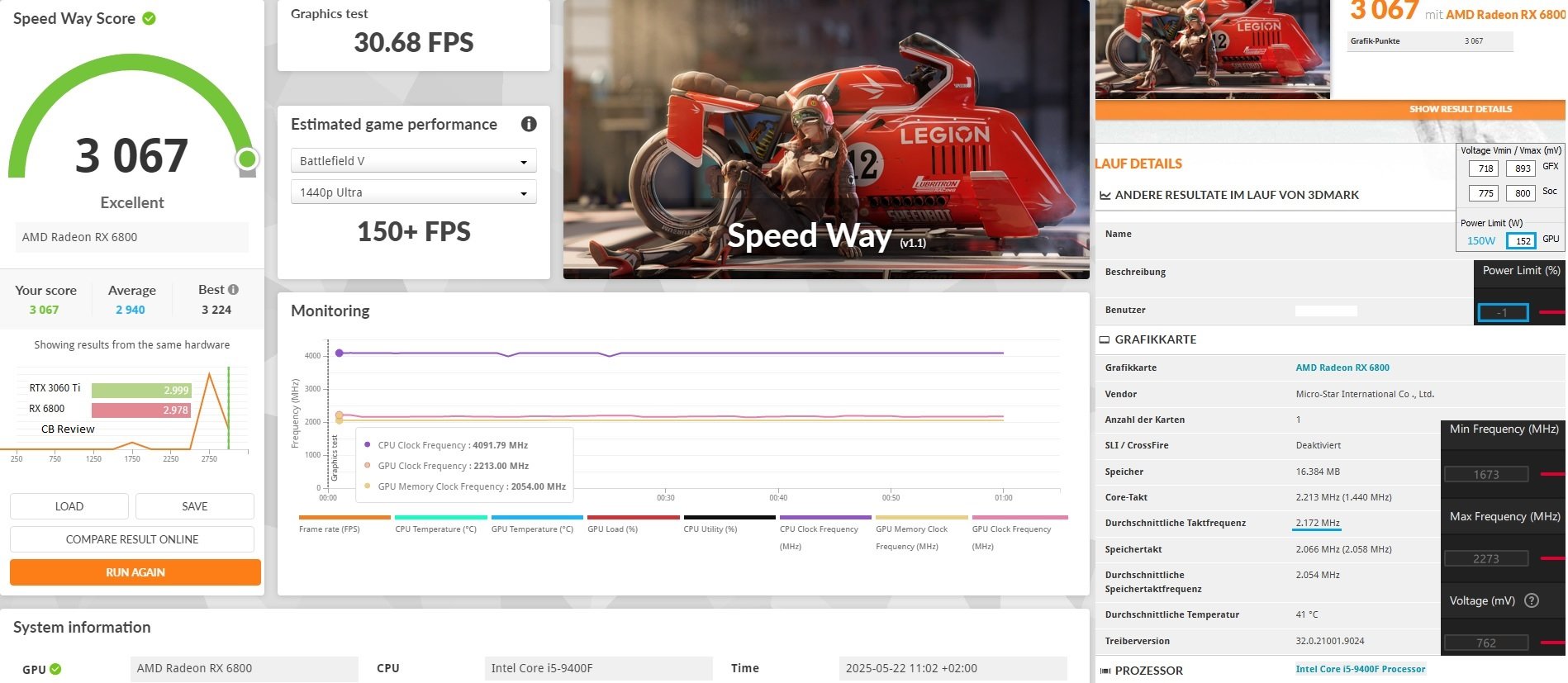This screenshot has height=683, width=1568.
Task: Click the 150W power limit label
Action: tap(1480, 241)
